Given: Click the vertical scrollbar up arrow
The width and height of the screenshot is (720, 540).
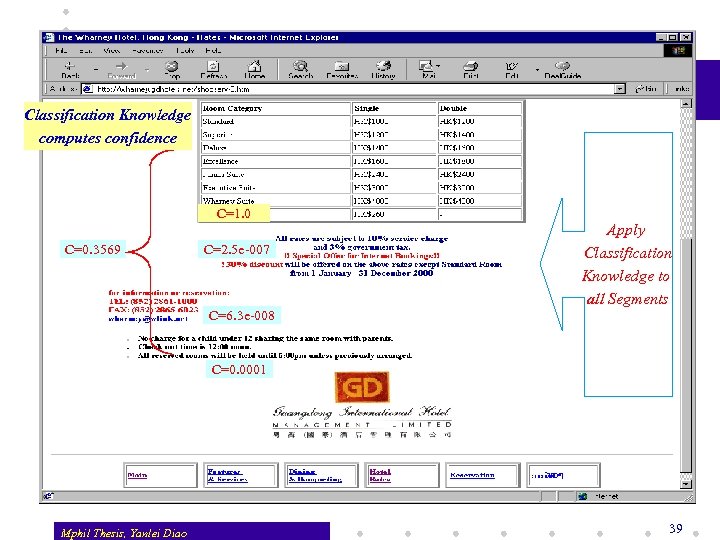Looking at the screenshot, I should click(x=686, y=104).
